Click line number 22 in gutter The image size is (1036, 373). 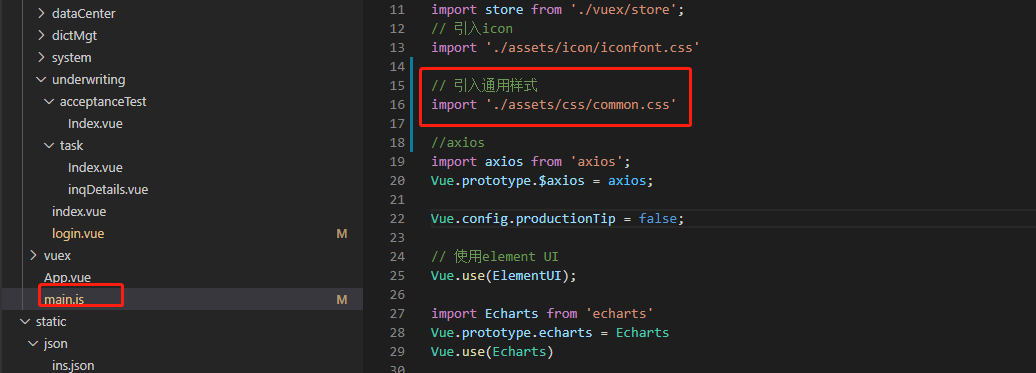396,219
